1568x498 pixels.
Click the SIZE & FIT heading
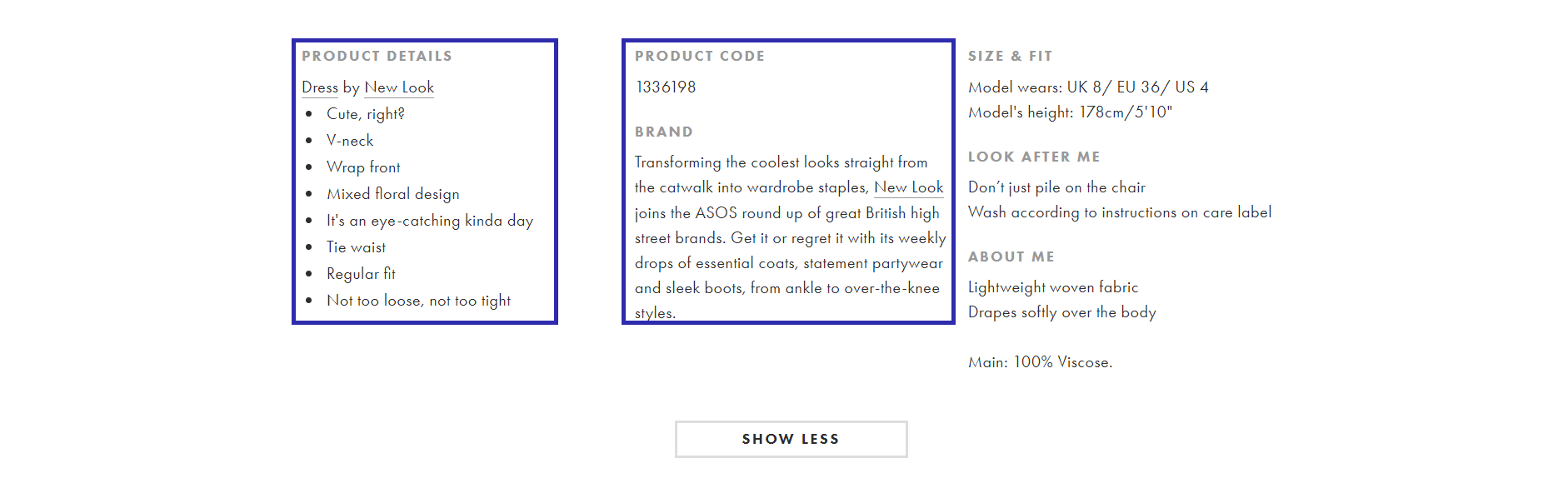(1011, 56)
